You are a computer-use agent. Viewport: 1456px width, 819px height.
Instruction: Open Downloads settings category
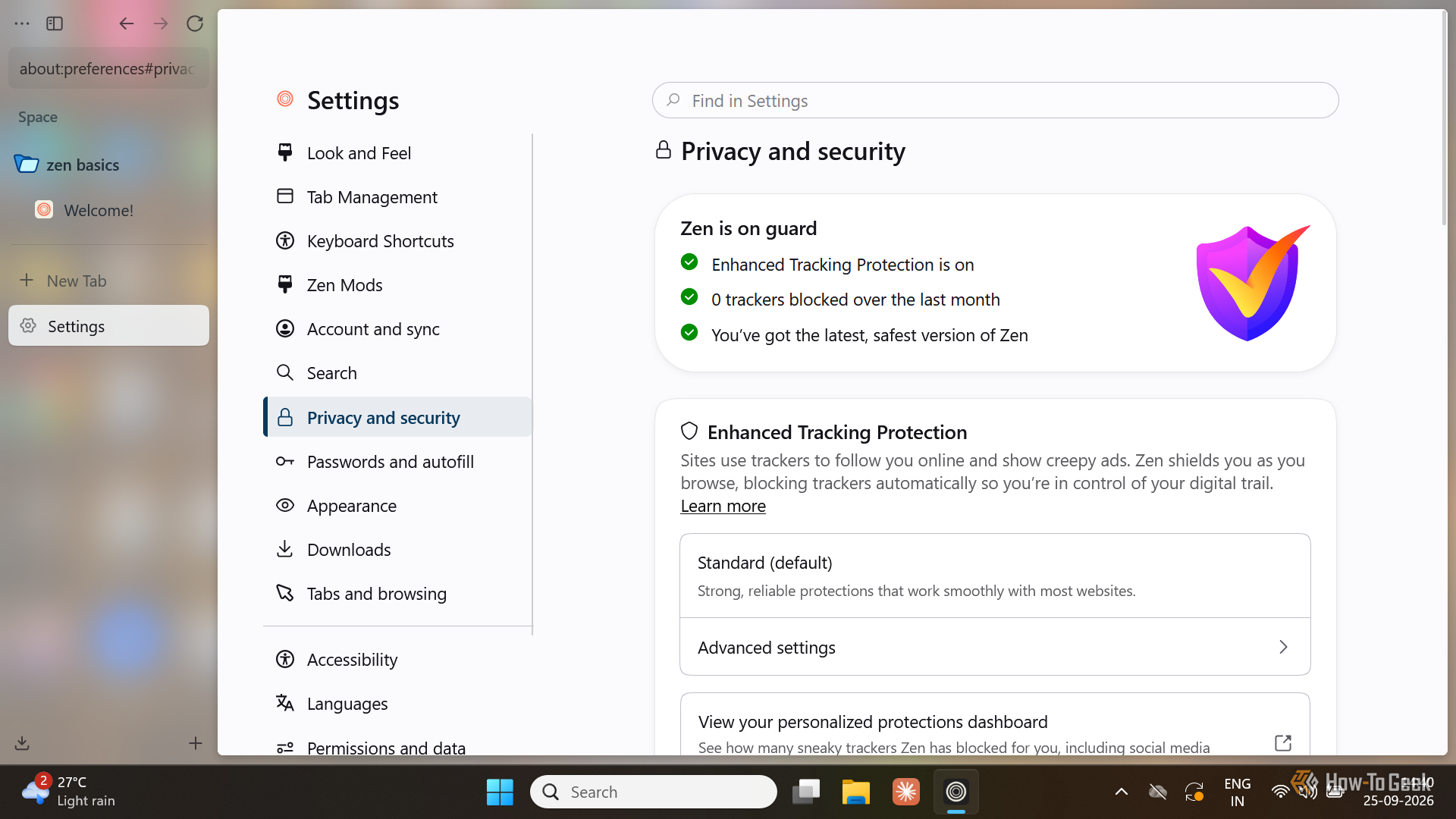(397, 550)
